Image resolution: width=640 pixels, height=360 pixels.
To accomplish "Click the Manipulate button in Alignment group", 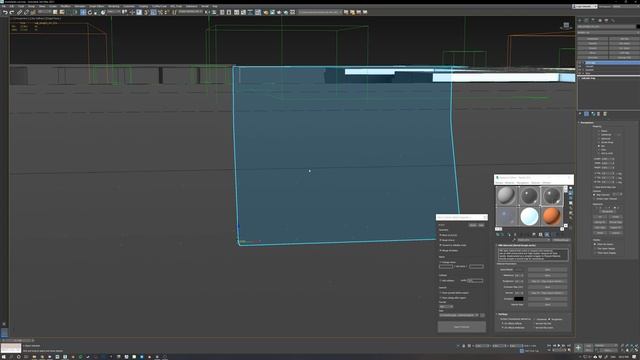I will pos(607,211).
